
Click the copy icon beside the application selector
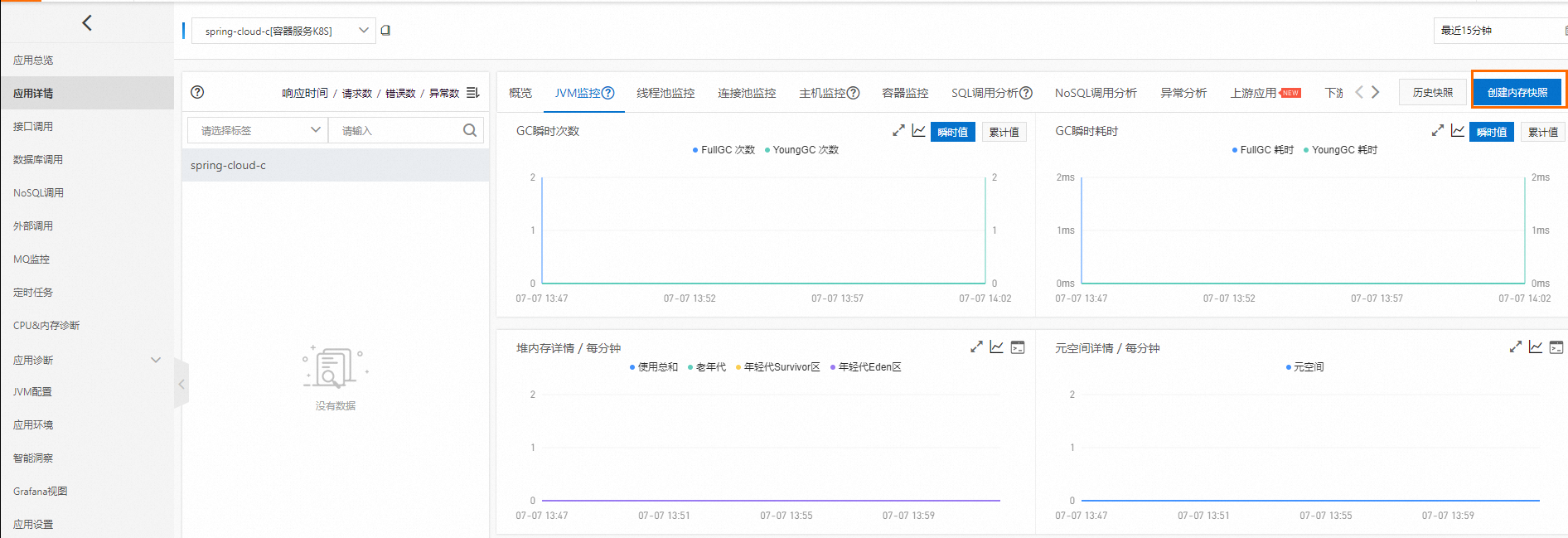coord(385,31)
